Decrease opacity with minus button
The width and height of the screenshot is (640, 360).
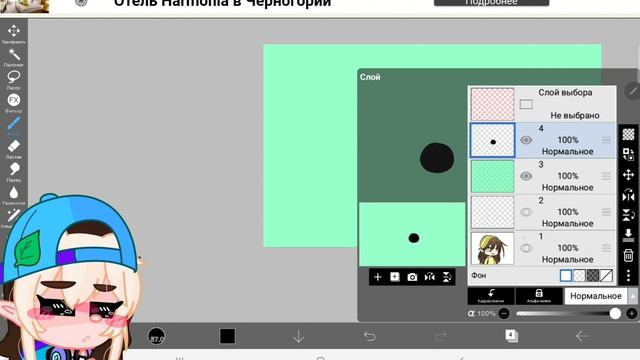click(x=504, y=313)
